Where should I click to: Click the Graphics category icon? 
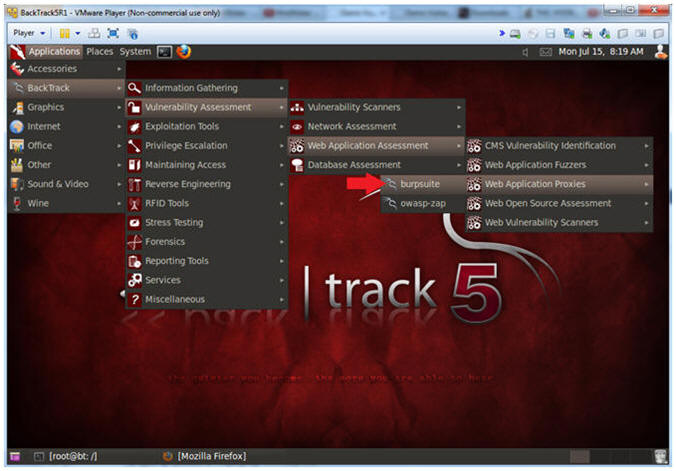click(17, 107)
